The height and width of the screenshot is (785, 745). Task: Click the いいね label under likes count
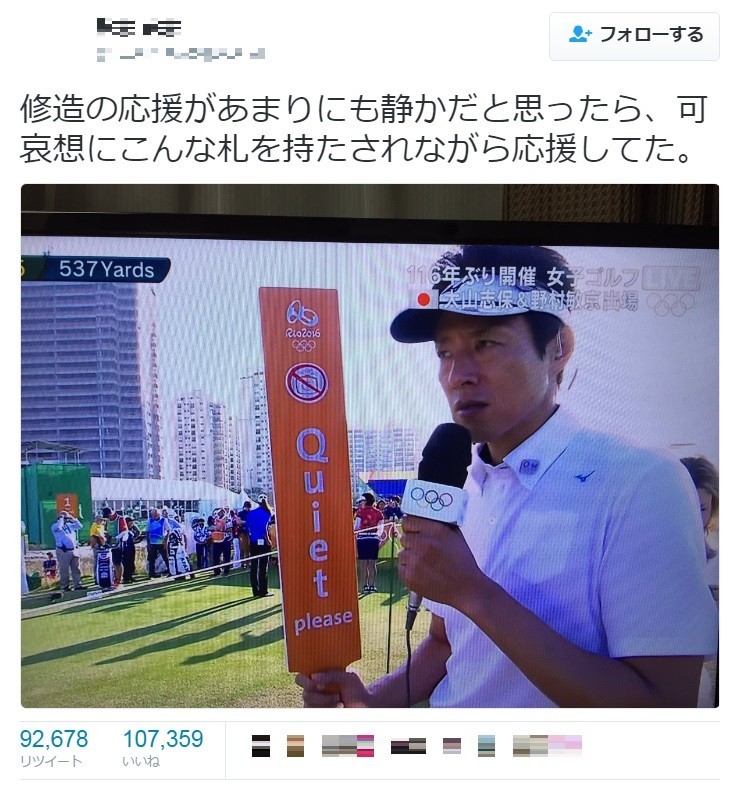pyautogui.click(x=141, y=761)
